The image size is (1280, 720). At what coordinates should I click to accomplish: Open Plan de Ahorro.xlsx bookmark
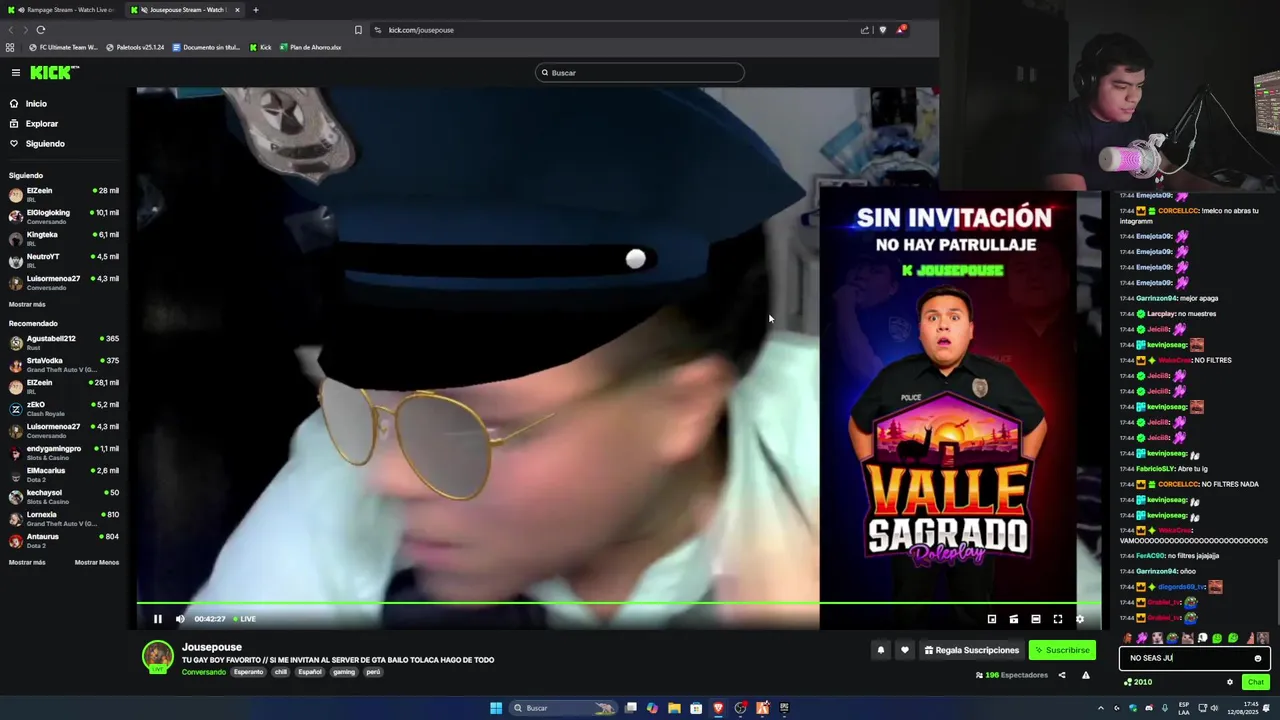[x=311, y=47]
